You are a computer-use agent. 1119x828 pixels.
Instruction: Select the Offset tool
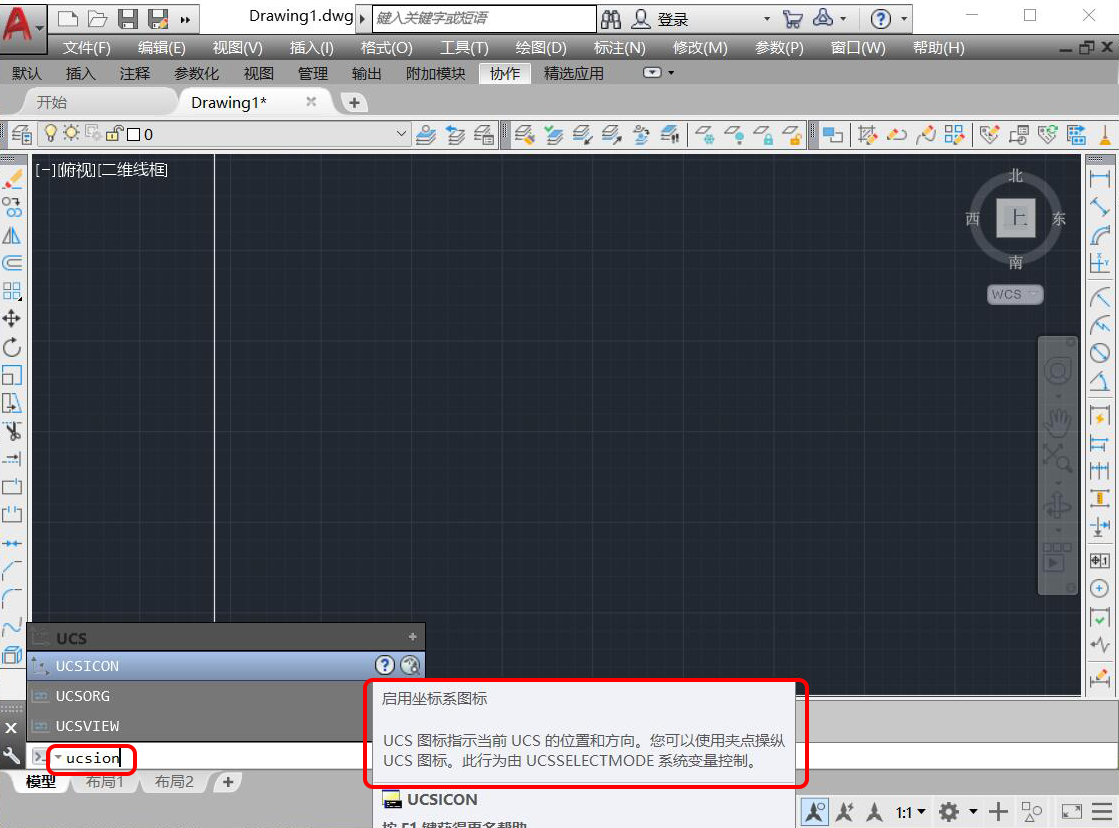[x=12, y=263]
